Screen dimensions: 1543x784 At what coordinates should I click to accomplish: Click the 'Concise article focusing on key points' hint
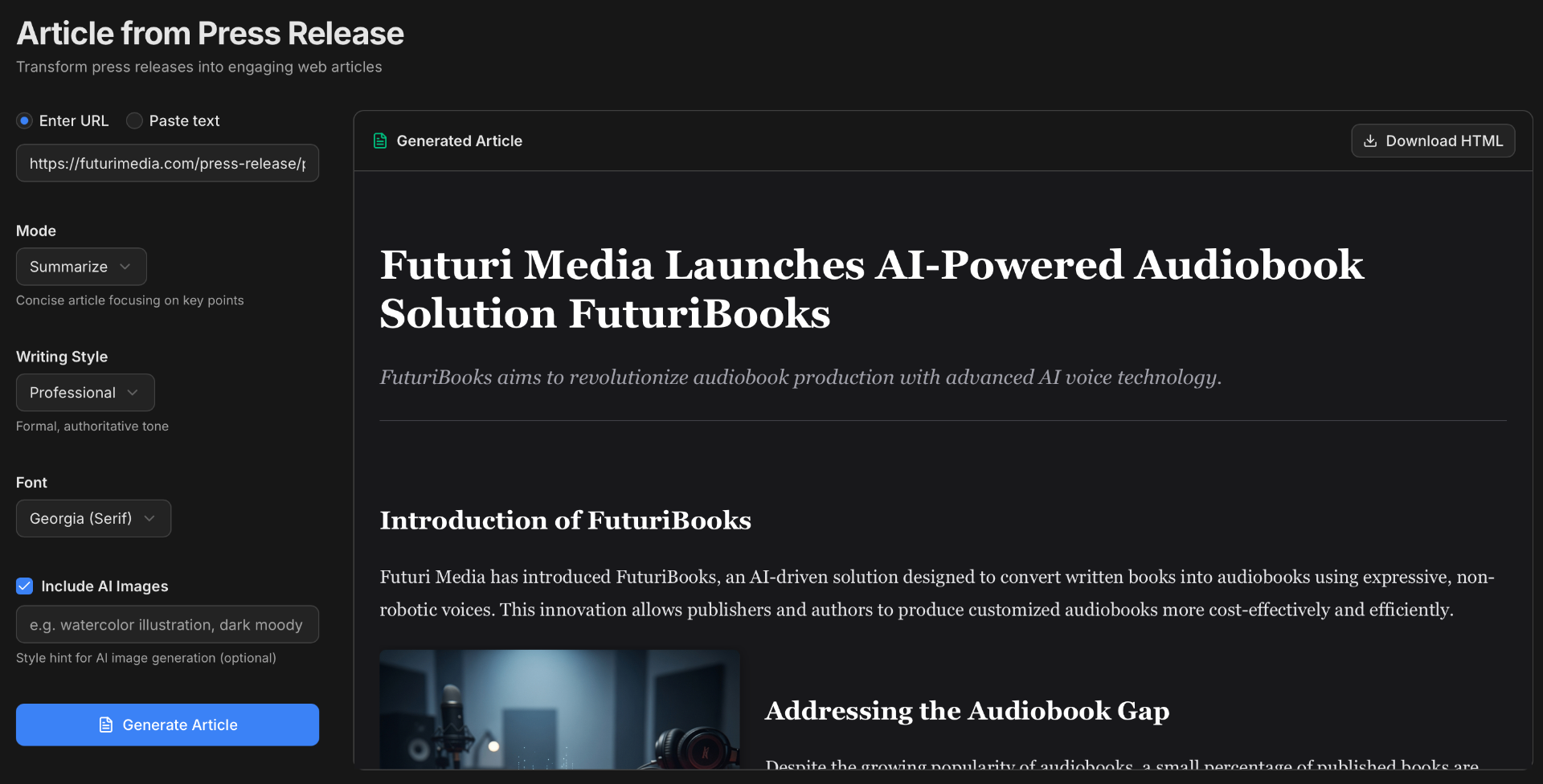pyautogui.click(x=129, y=300)
